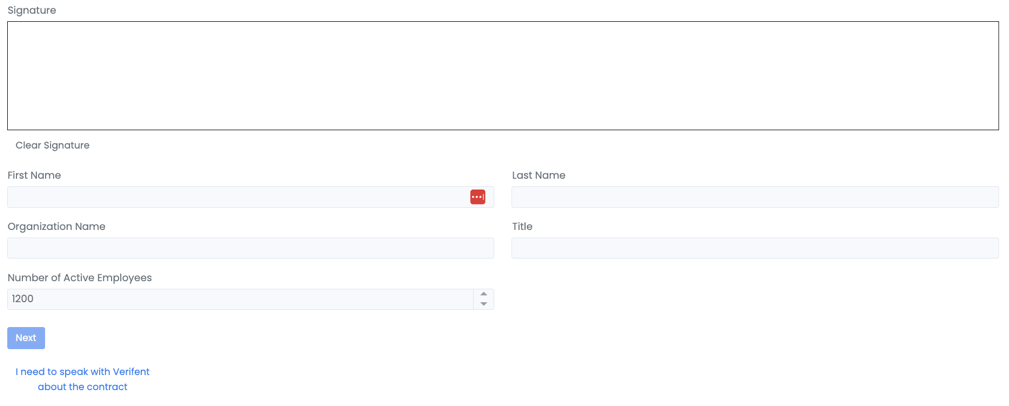Viewport: 1009px width, 406px height.
Task: Decrease employee count with down arrow
Action: 484,304
